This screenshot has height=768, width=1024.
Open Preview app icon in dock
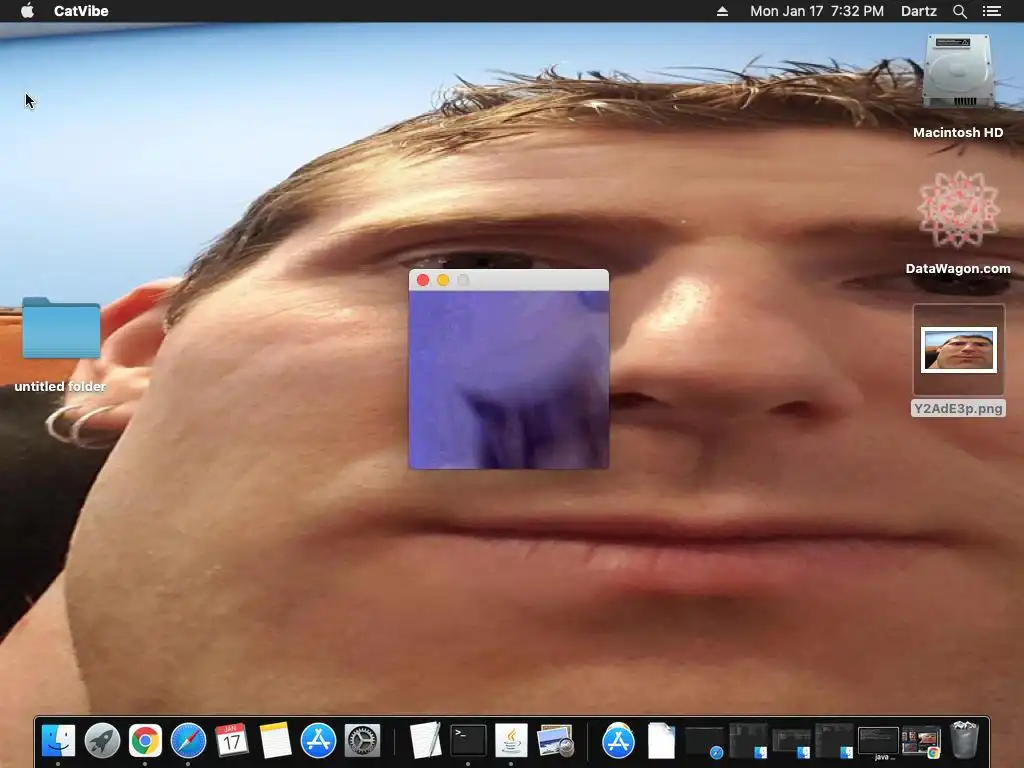point(554,741)
